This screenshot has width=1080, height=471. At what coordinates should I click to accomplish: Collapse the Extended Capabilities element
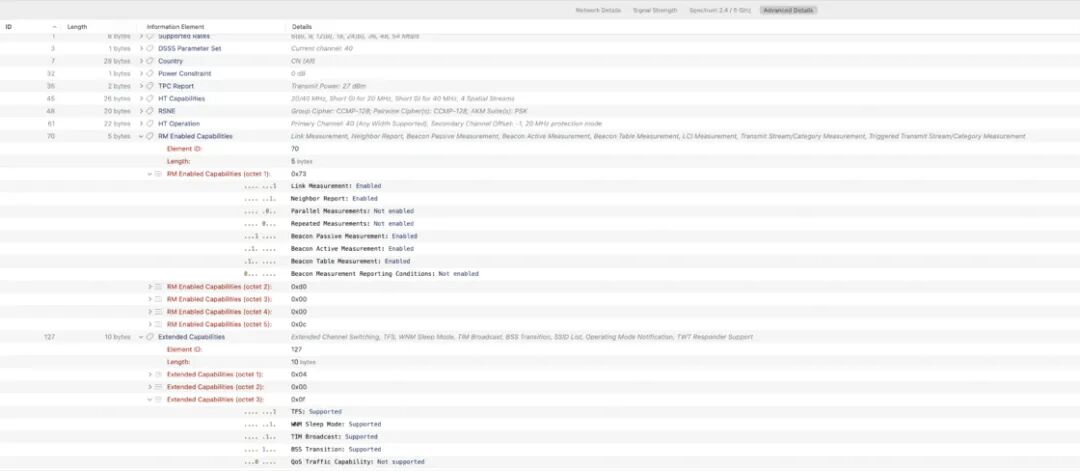pos(141,337)
